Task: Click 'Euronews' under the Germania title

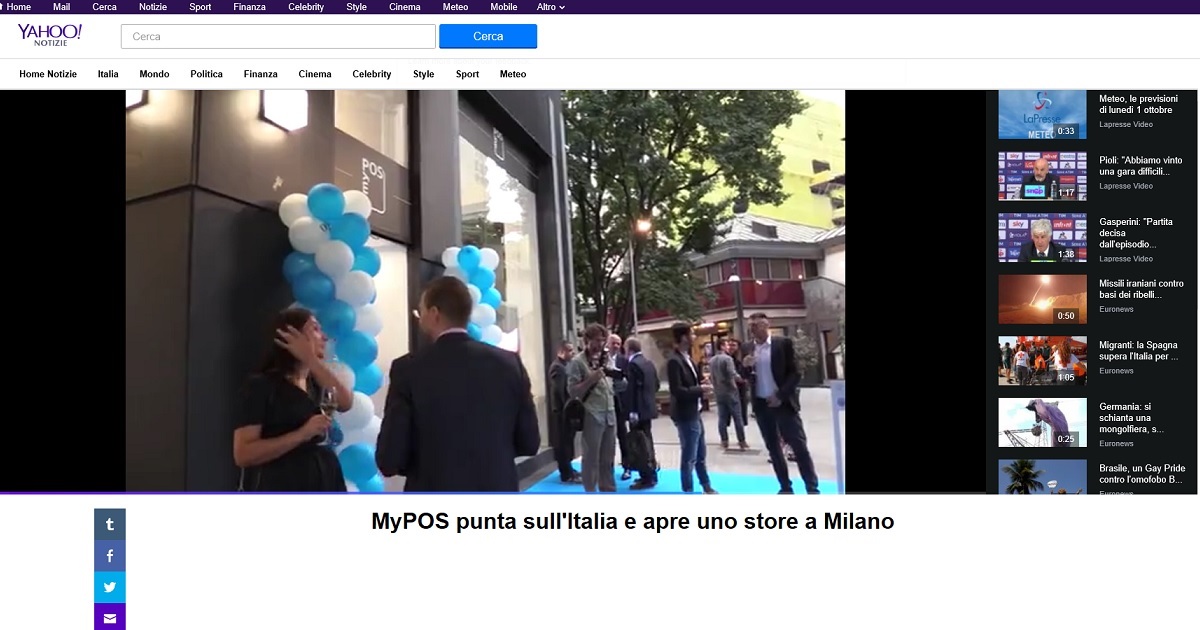Action: [1116, 443]
